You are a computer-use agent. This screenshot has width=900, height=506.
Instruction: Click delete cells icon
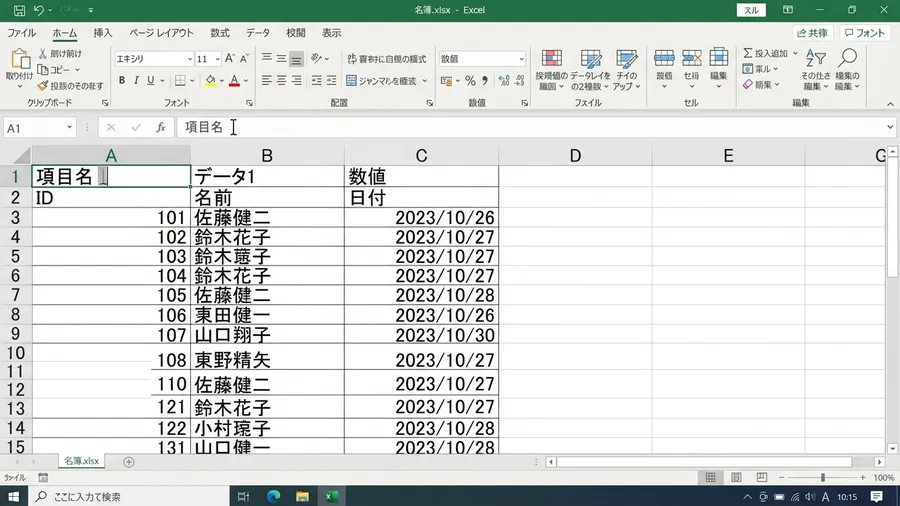click(x=692, y=58)
